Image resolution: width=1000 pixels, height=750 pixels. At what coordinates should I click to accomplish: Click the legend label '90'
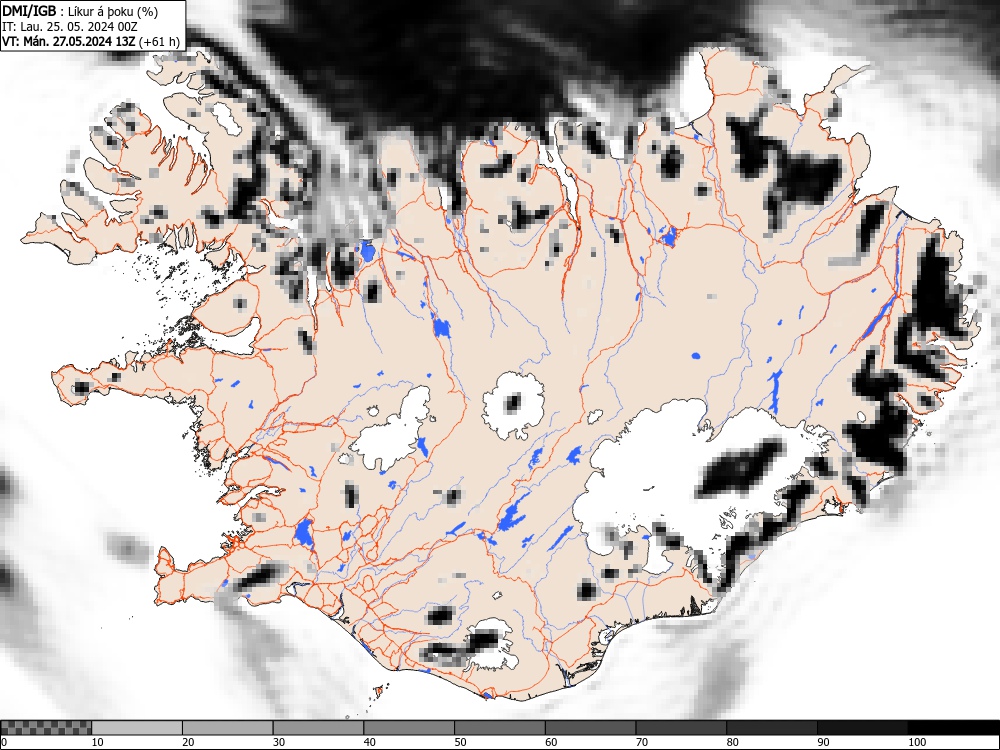click(x=823, y=742)
